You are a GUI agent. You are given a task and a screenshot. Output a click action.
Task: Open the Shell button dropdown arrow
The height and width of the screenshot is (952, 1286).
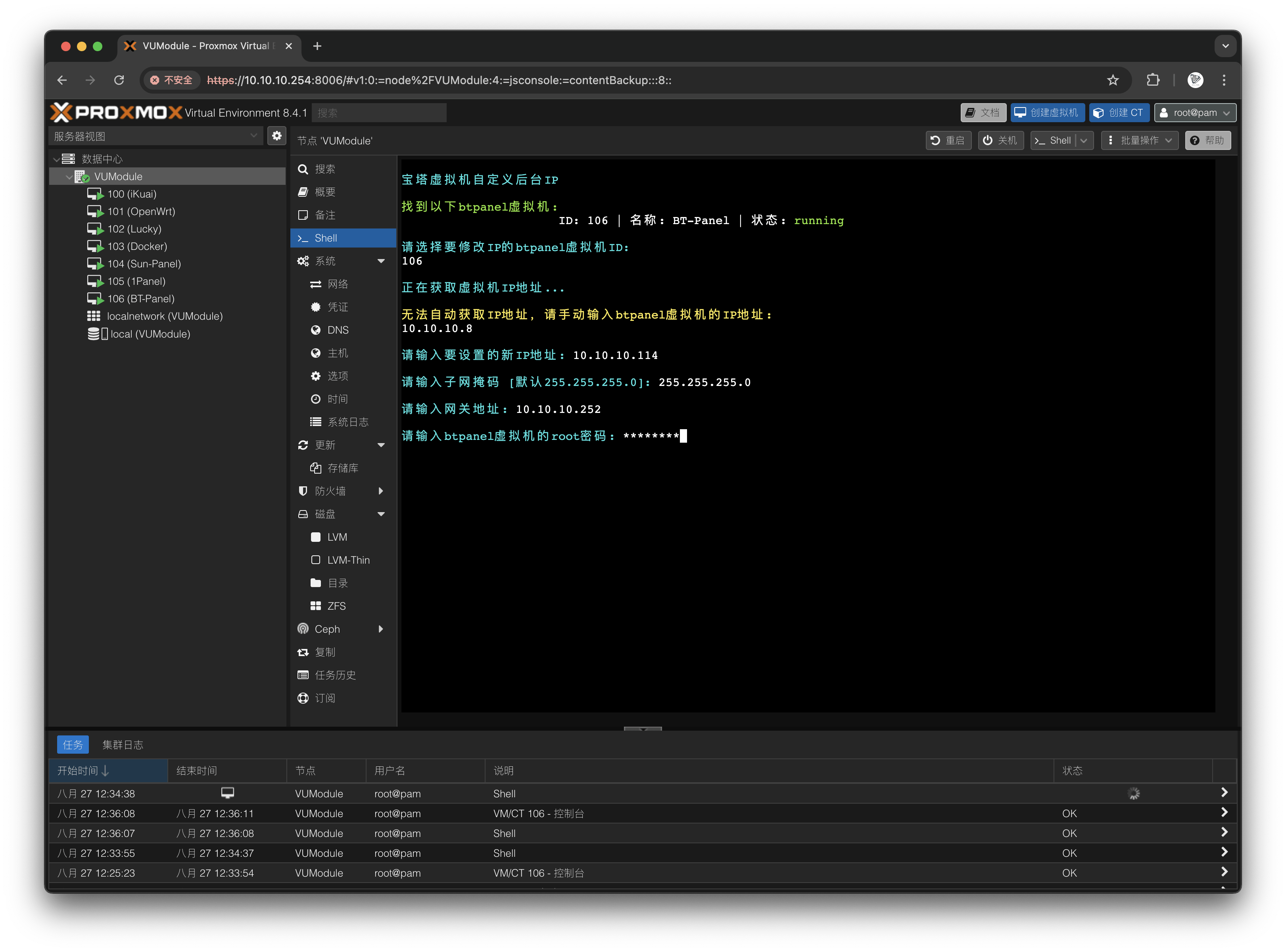pyautogui.click(x=1084, y=140)
